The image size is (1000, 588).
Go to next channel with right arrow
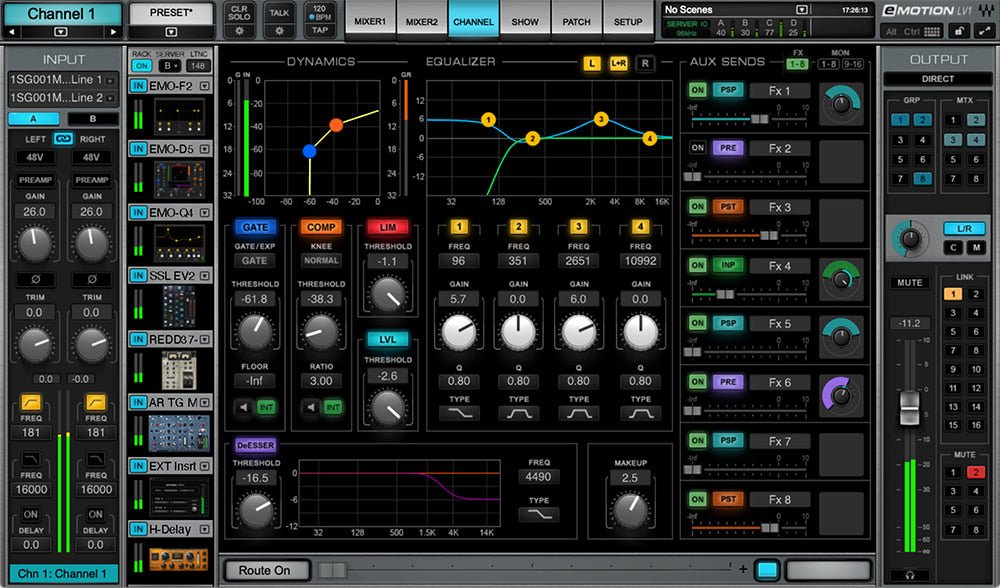(x=114, y=31)
